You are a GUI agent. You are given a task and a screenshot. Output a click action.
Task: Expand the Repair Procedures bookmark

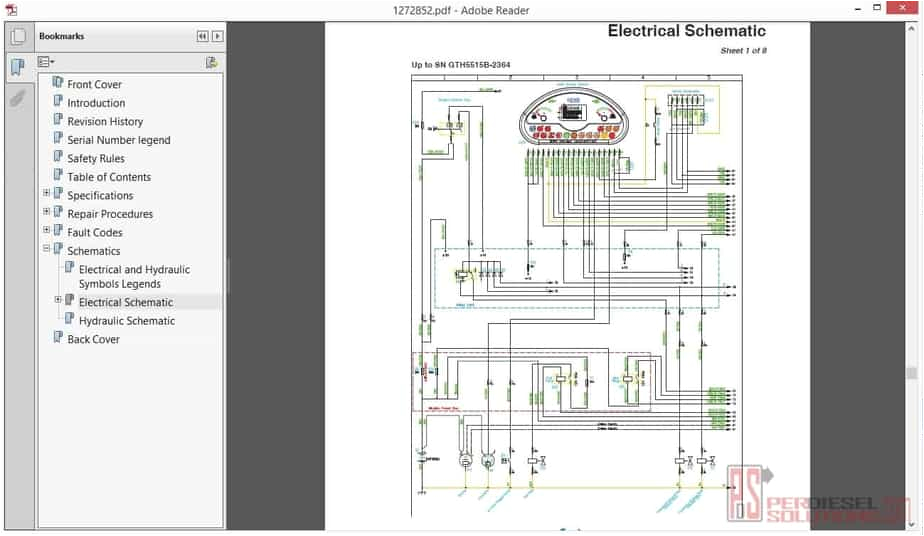tap(46, 213)
